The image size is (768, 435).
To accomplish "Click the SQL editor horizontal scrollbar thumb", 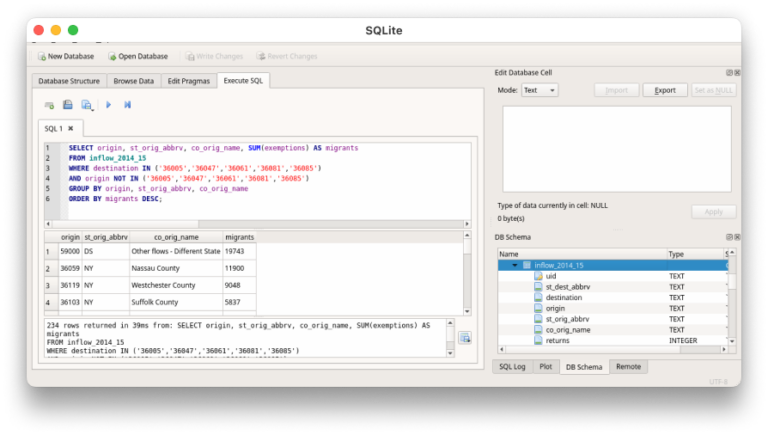I will point(125,224).
